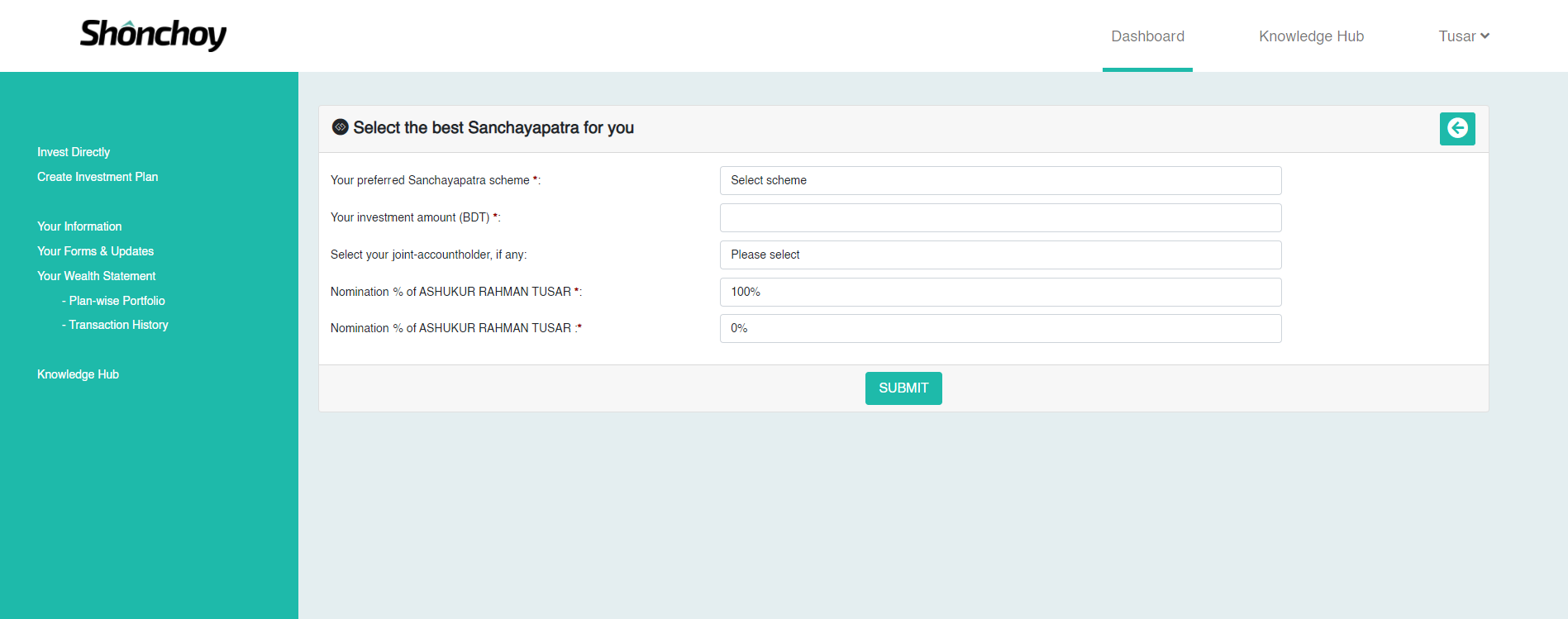
Task: Open Invest Directly in sidebar
Action: point(74,152)
